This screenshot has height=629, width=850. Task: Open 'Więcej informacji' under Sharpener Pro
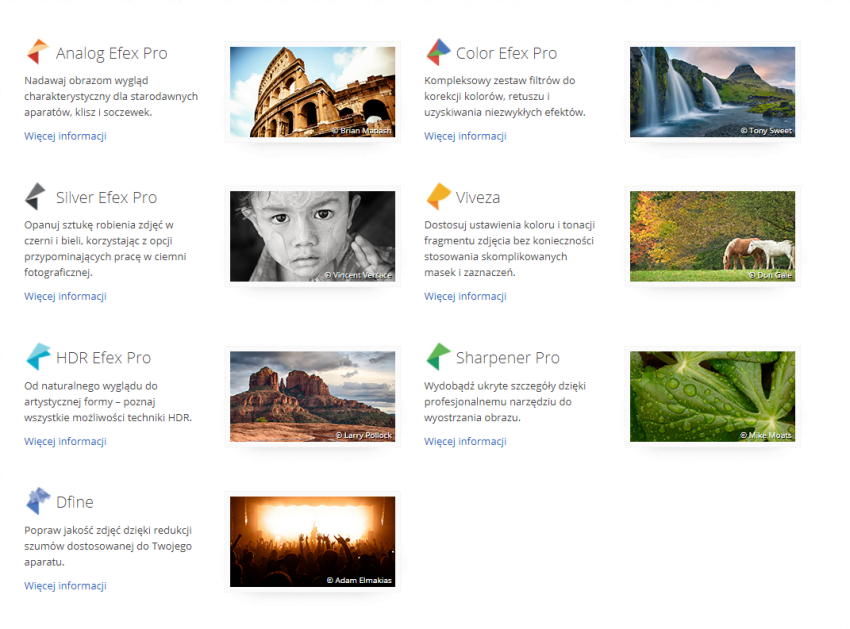tap(465, 441)
